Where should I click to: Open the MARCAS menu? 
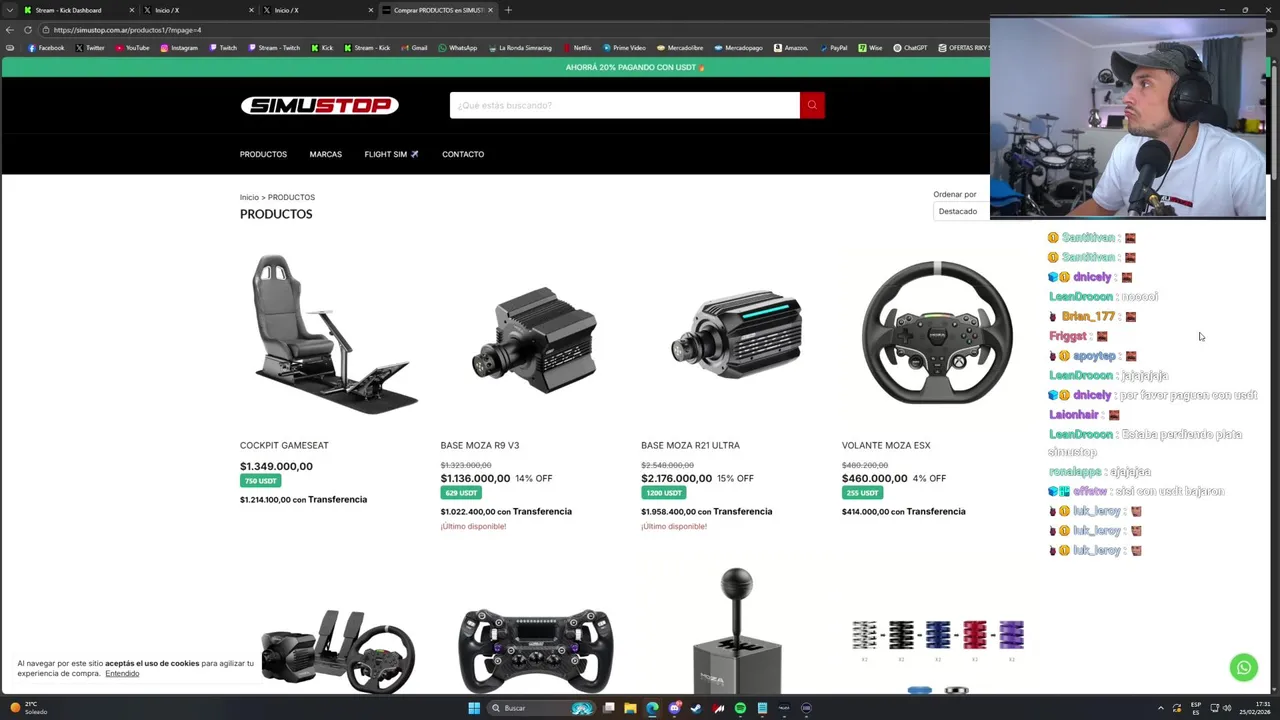(325, 154)
